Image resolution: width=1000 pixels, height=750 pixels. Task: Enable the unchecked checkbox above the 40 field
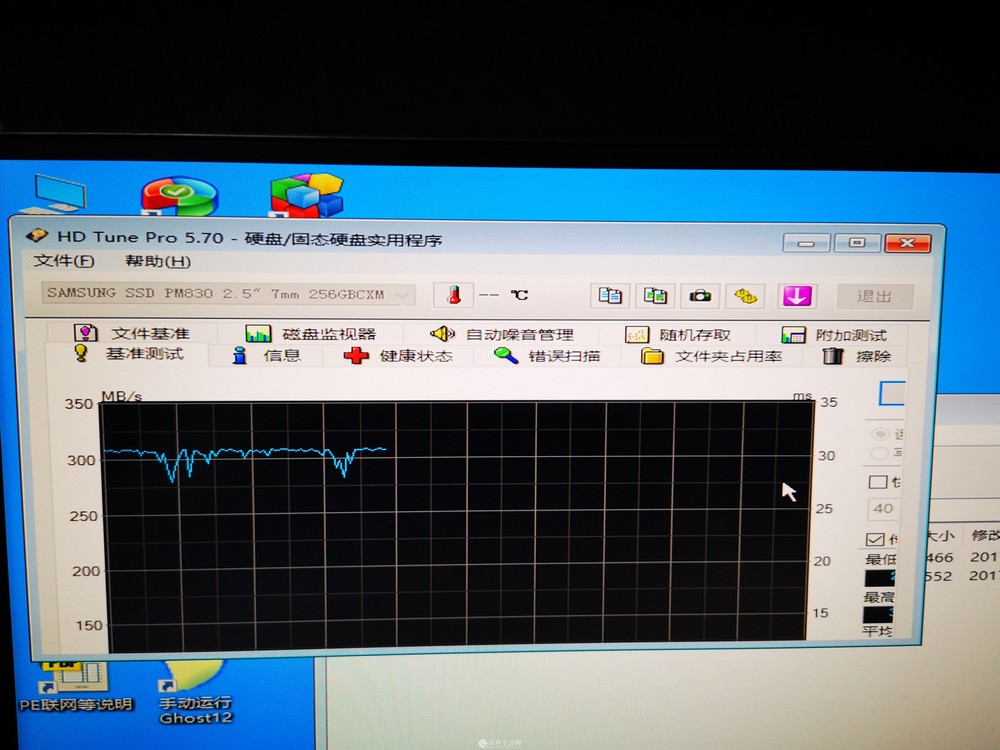pos(877,482)
